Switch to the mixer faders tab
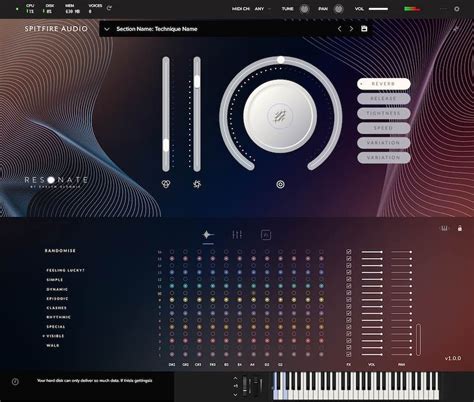 click(x=237, y=235)
